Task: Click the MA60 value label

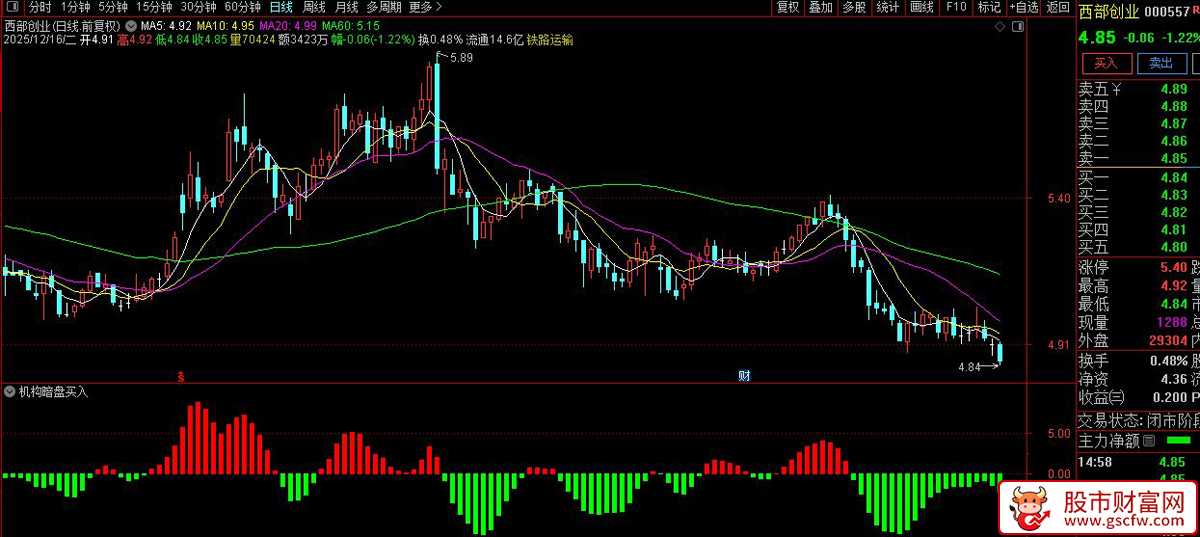Action: [352, 24]
